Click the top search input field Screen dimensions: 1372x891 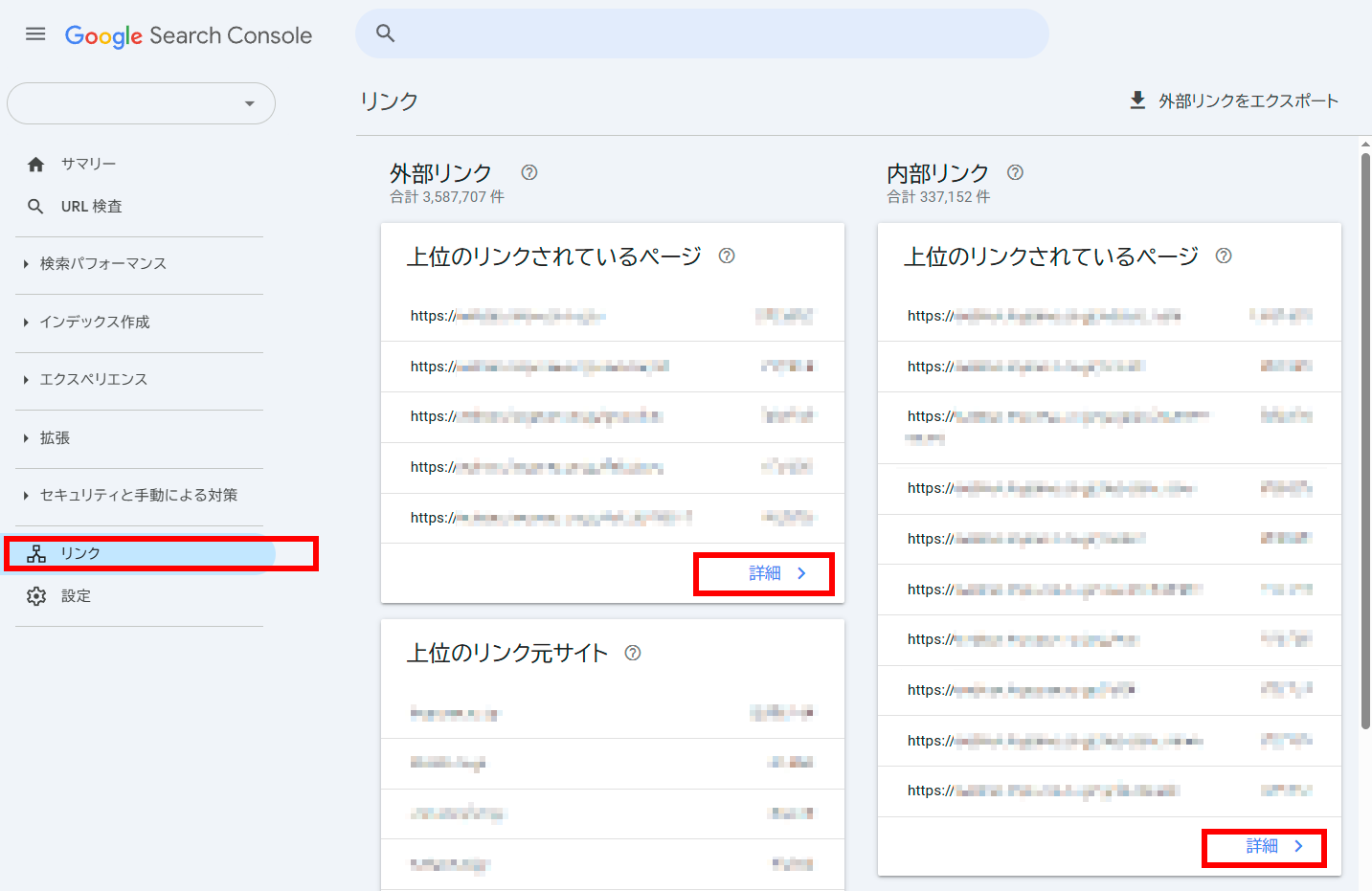[718, 33]
